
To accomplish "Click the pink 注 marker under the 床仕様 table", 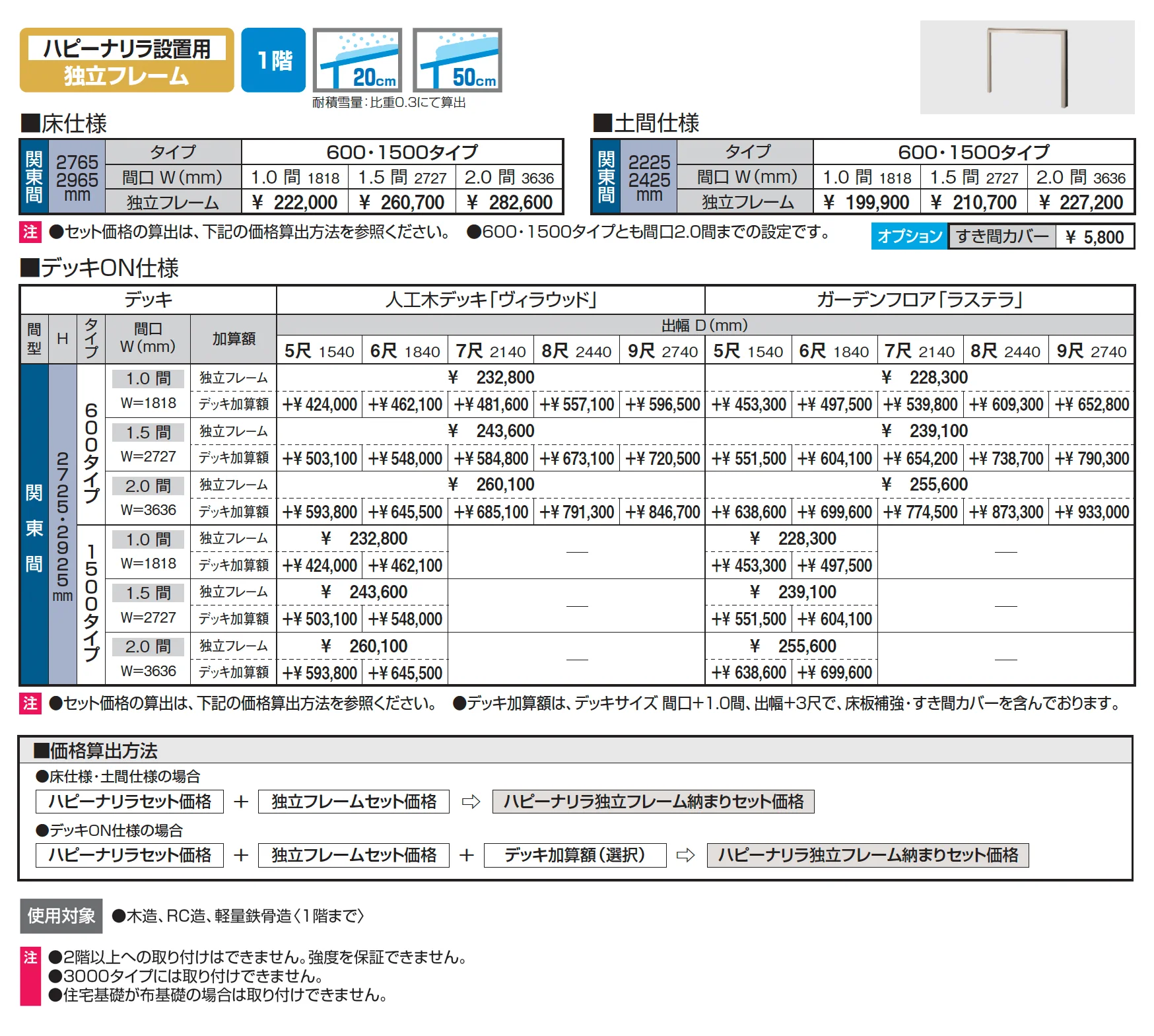I will pyautogui.click(x=30, y=232).
